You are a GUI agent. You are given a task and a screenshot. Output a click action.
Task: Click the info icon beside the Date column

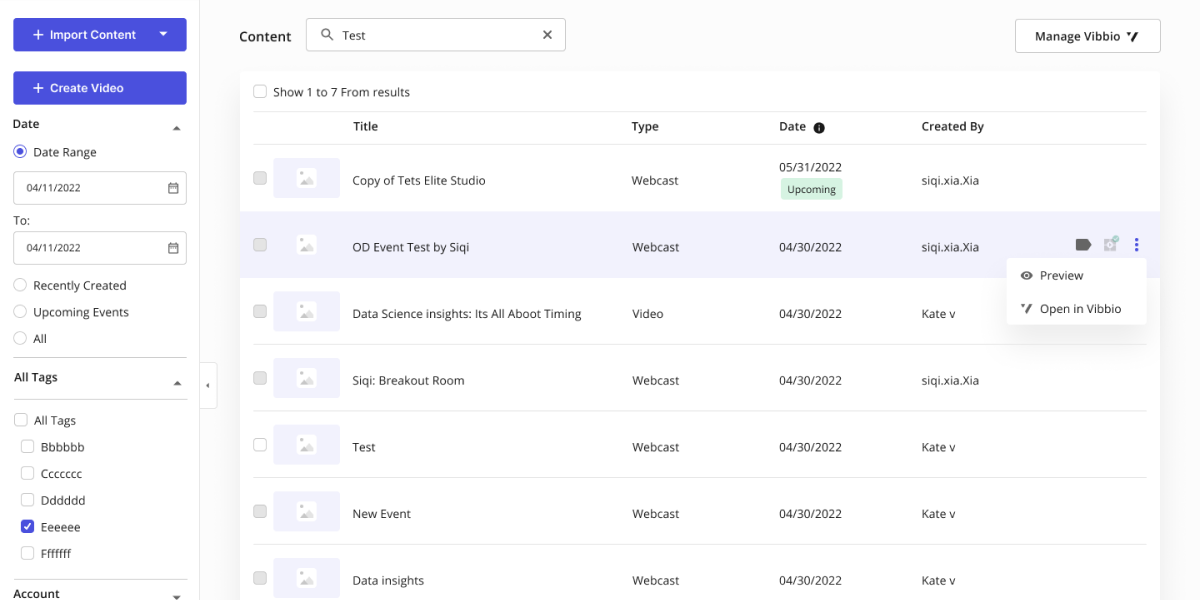point(819,127)
